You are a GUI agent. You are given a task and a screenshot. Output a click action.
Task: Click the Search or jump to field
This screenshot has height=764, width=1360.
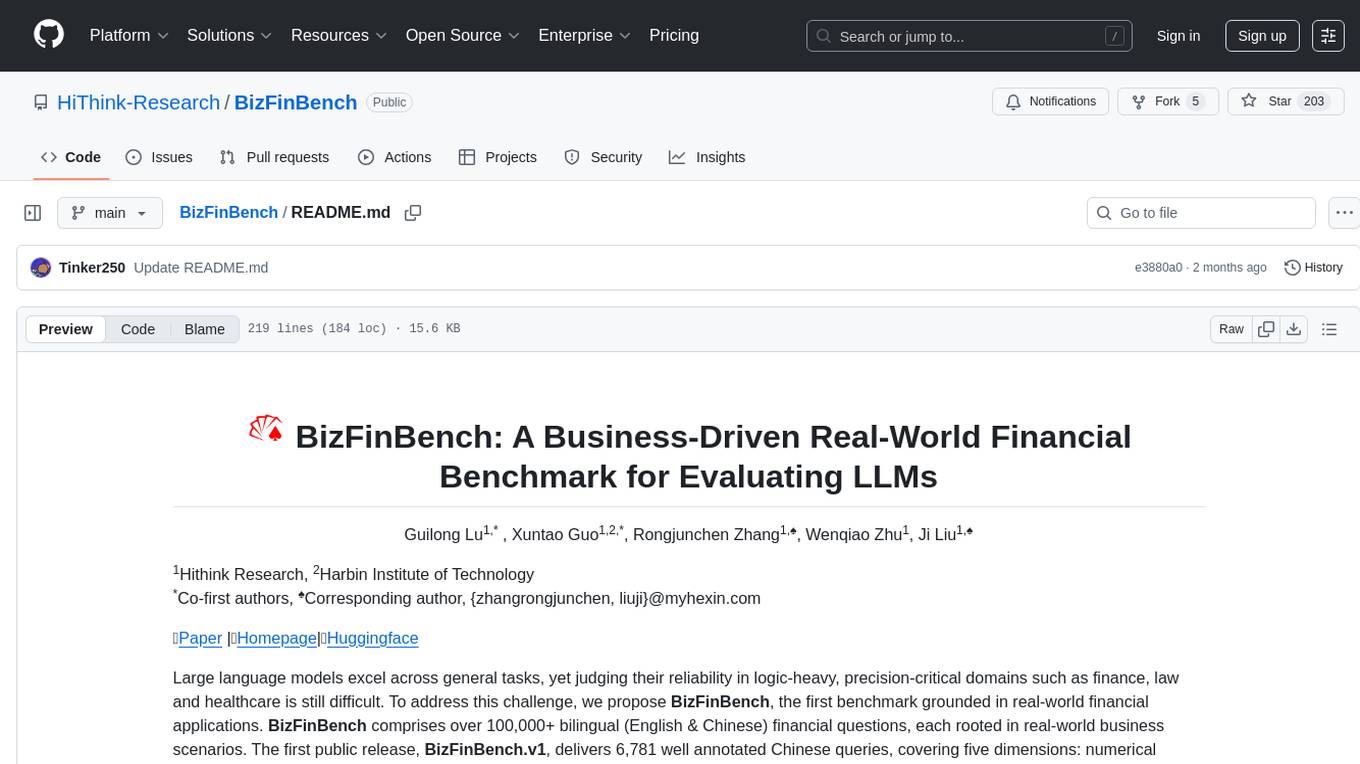(x=970, y=36)
